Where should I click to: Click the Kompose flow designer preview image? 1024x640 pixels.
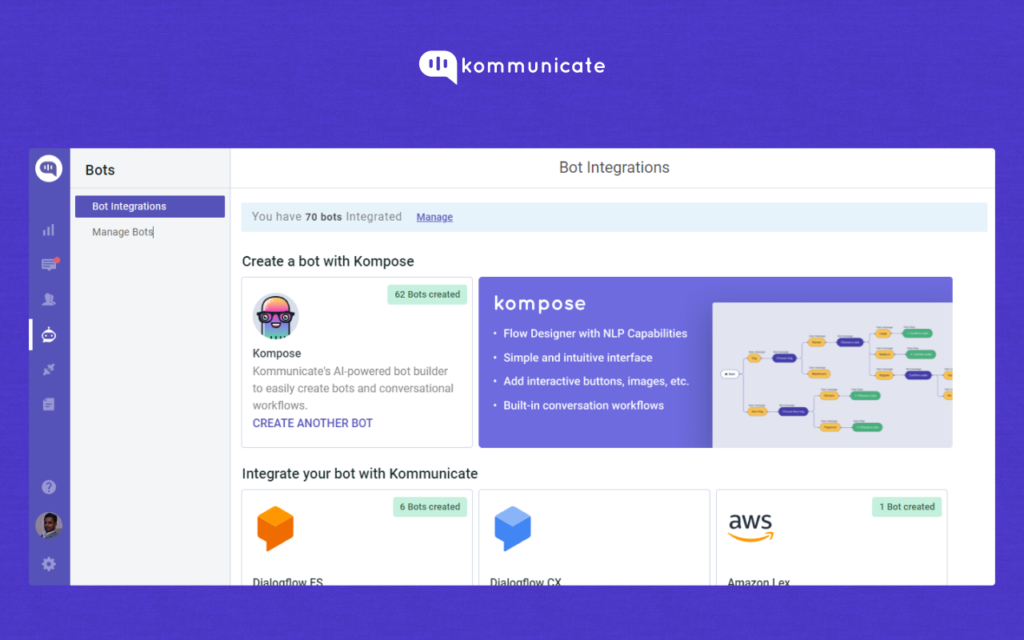(x=831, y=375)
